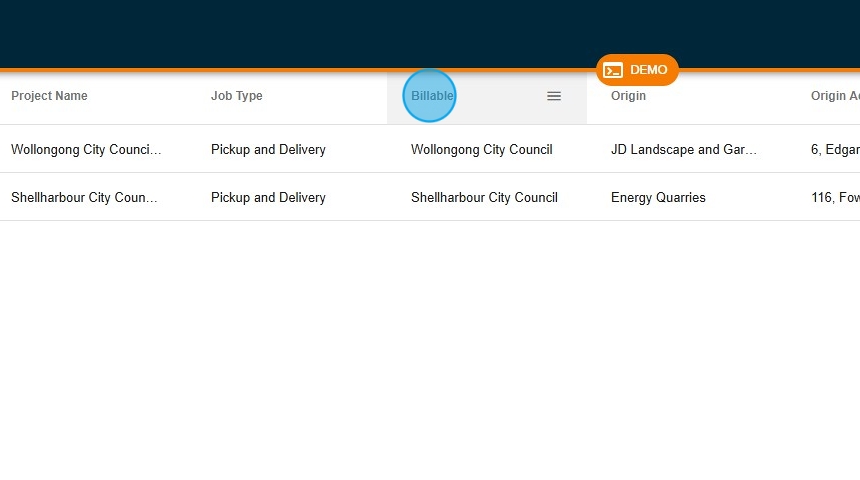This screenshot has width=860, height=480.
Task: Click the JD Landscape origin cell
Action: click(x=683, y=150)
